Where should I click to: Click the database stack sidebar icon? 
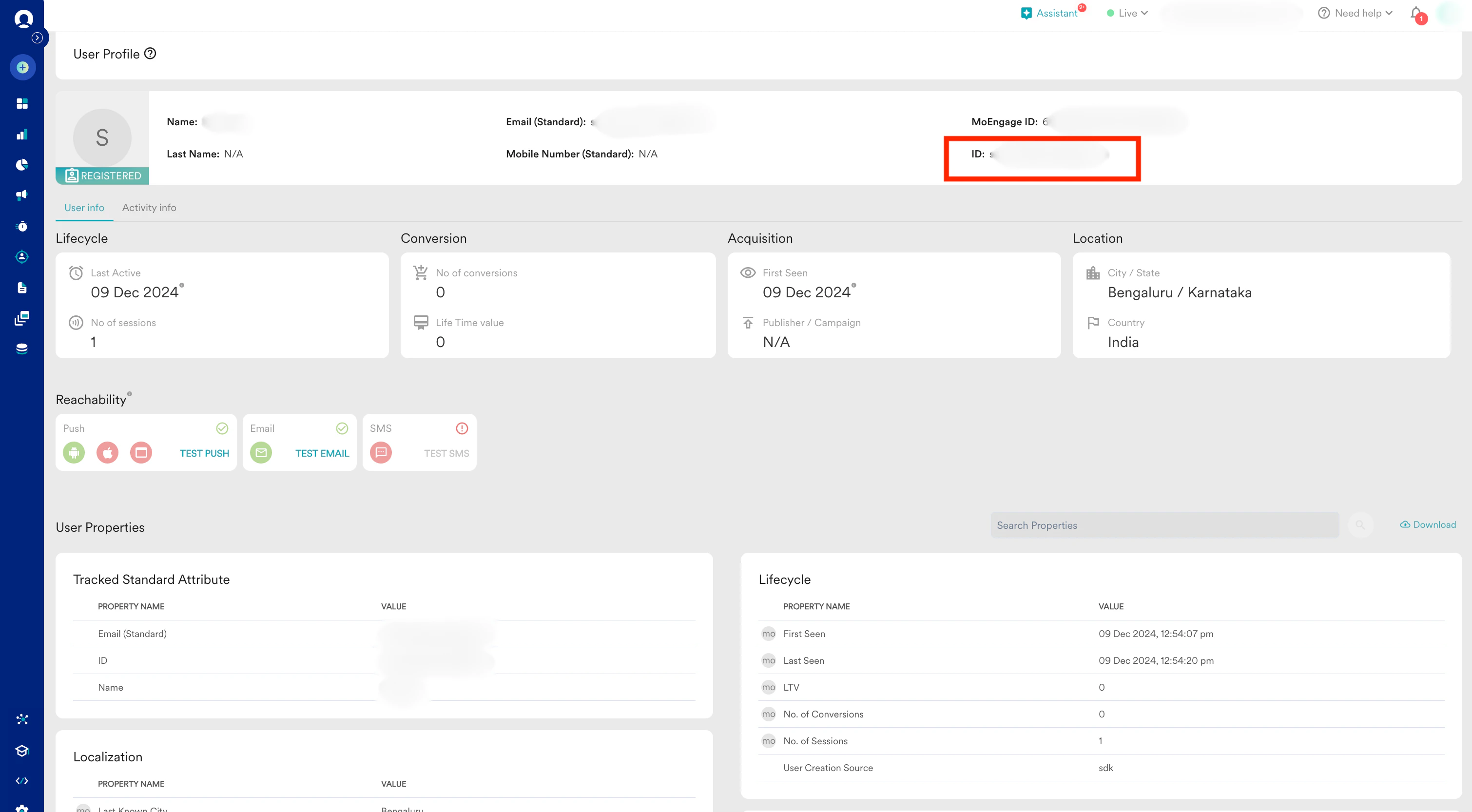pyautogui.click(x=22, y=349)
